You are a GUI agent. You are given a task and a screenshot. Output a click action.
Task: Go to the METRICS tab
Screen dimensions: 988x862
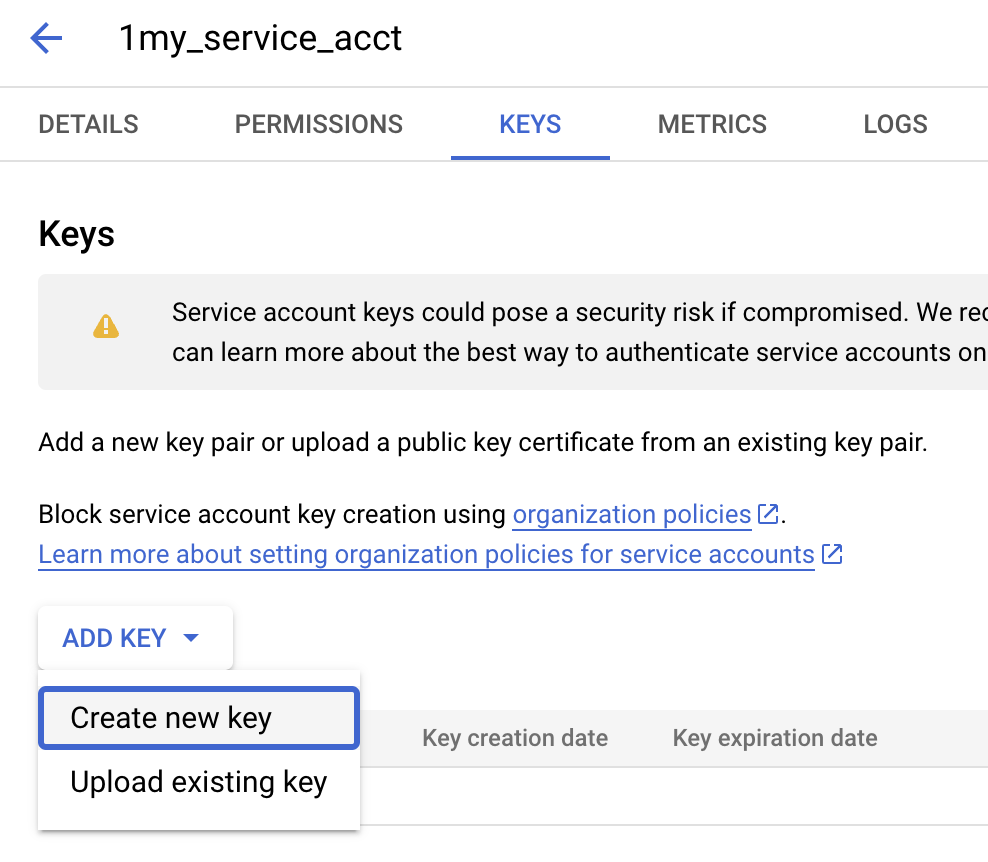(x=712, y=124)
